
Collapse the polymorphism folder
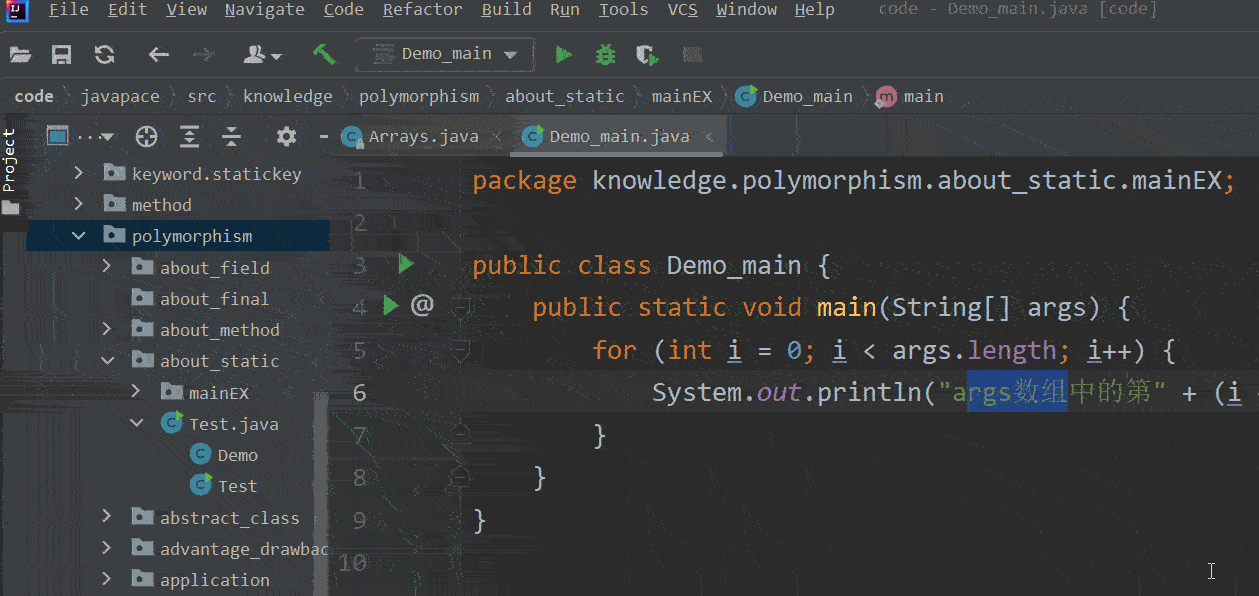coord(78,237)
